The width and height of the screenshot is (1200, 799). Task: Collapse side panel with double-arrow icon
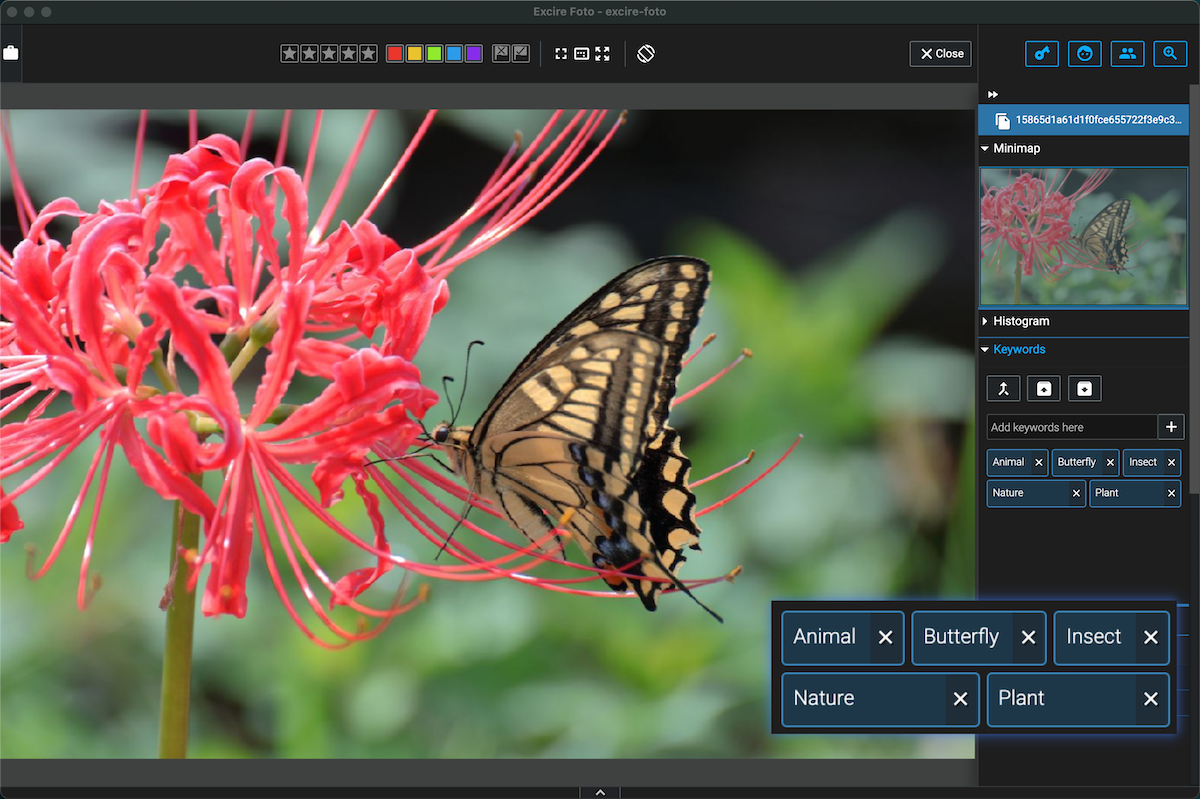pyautogui.click(x=993, y=94)
